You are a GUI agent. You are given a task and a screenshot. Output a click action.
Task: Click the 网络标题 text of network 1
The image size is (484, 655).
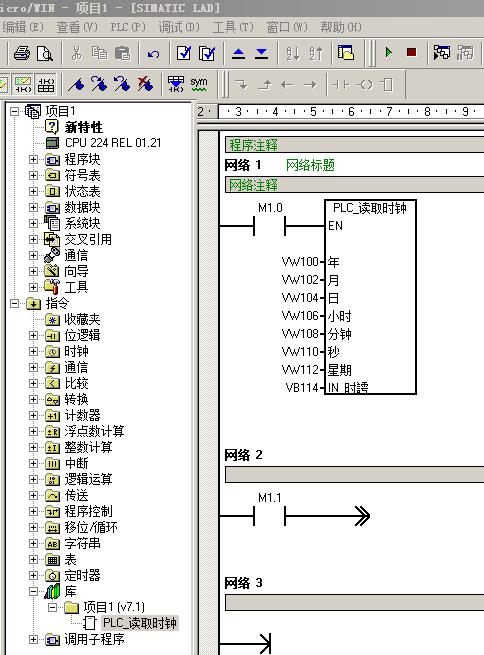point(310,165)
